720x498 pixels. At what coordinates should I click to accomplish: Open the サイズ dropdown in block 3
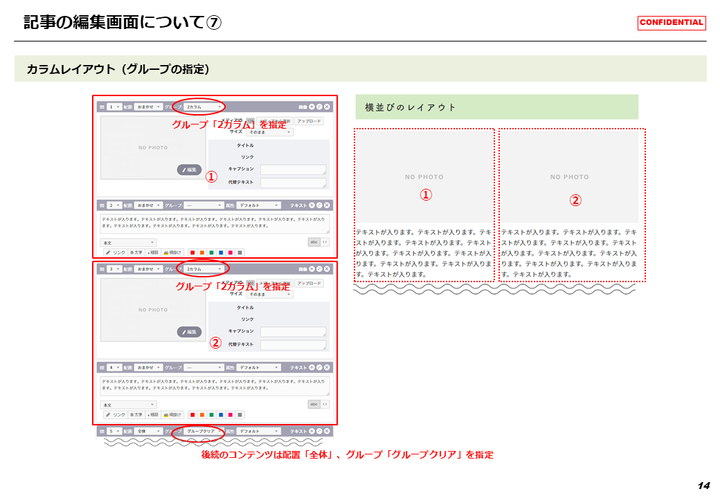[x=270, y=294]
